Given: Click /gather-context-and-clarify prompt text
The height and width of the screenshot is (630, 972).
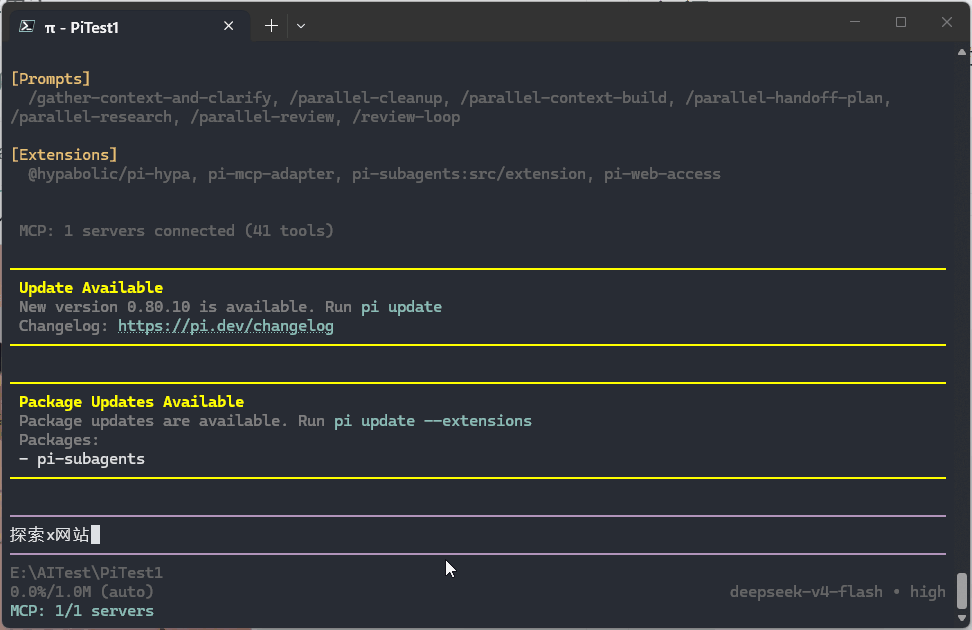Looking at the screenshot, I should (x=149, y=98).
